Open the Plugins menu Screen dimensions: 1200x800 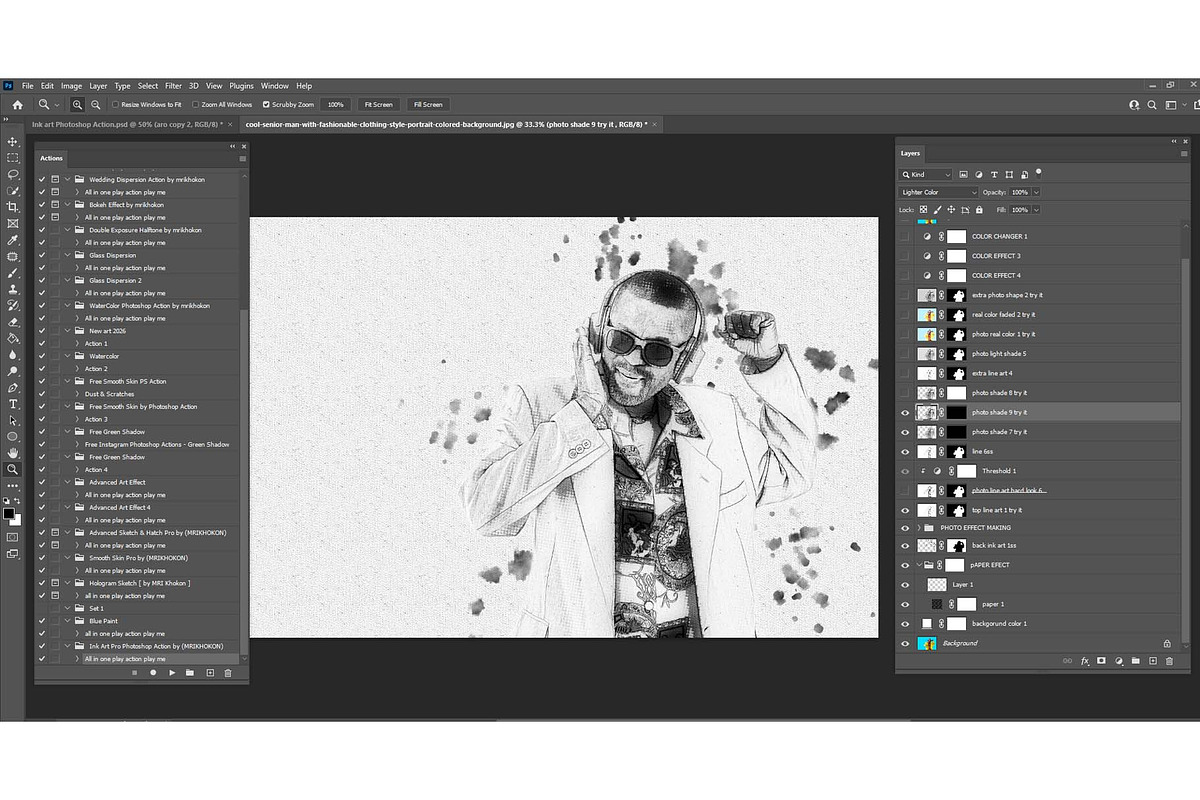click(241, 86)
